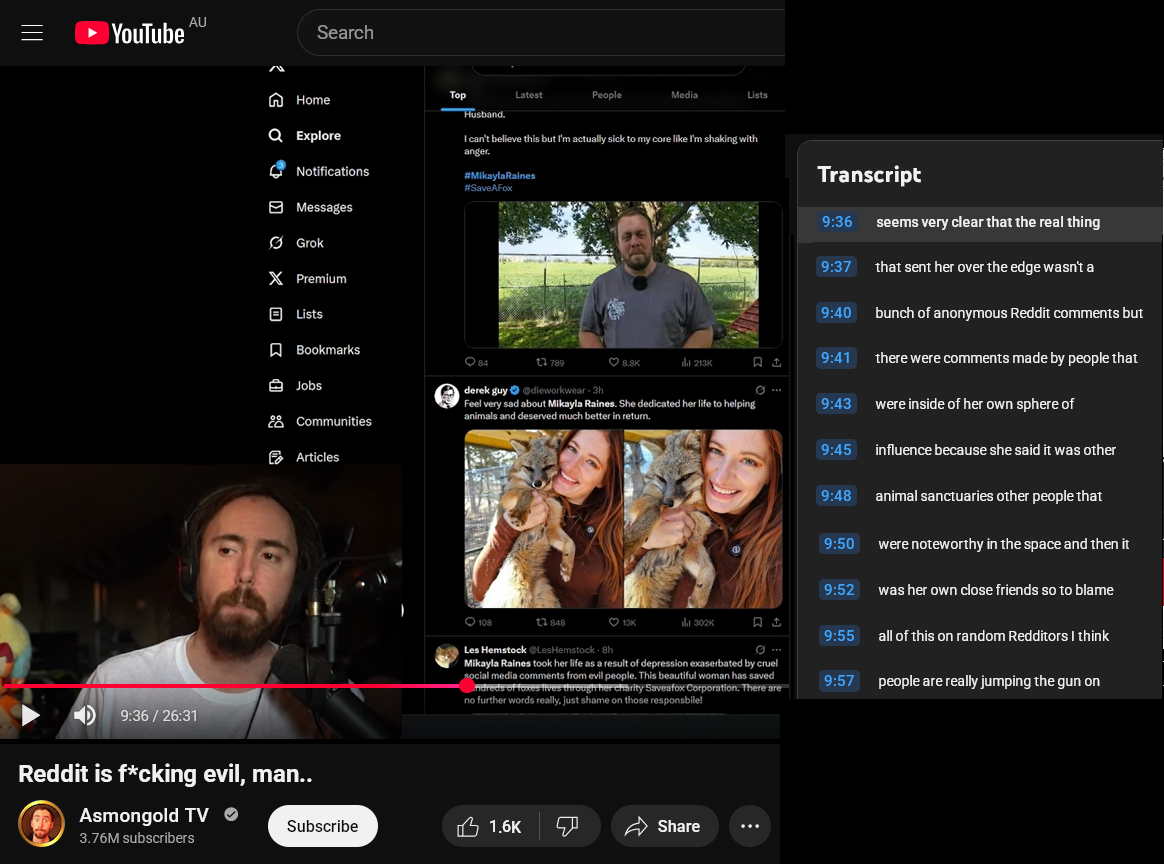Viewport: 1164px width, 864px height.
Task: Select transcript line "seems very clear that the real thing"
Action: click(x=988, y=222)
